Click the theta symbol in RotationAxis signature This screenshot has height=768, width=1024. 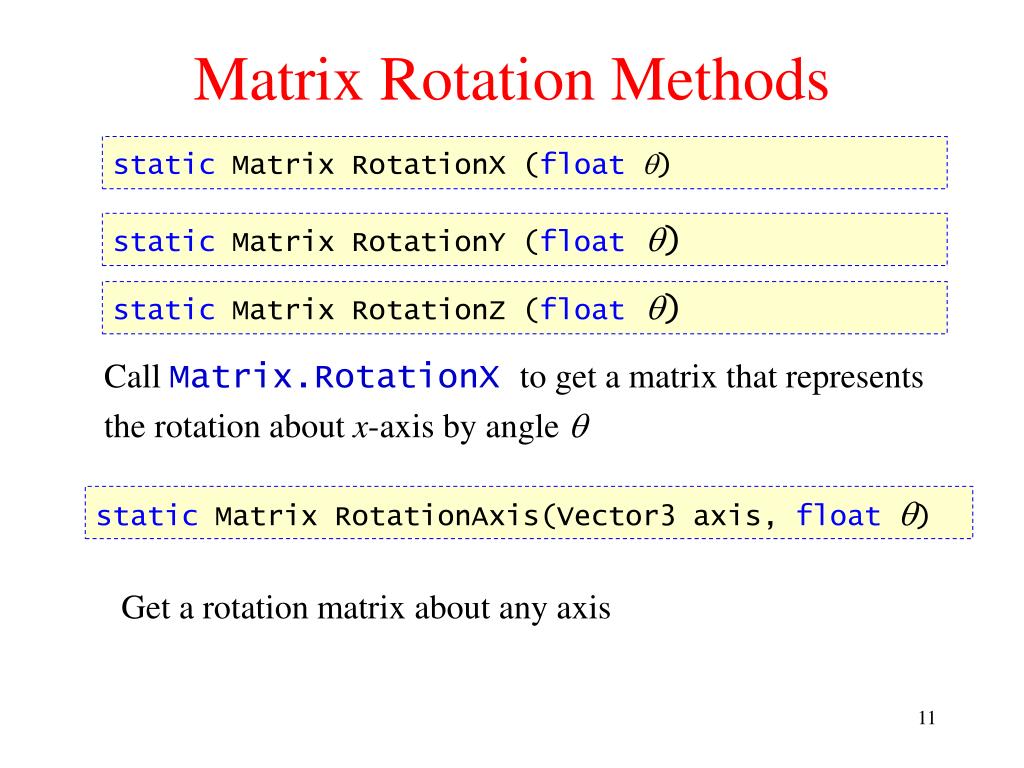(910, 515)
